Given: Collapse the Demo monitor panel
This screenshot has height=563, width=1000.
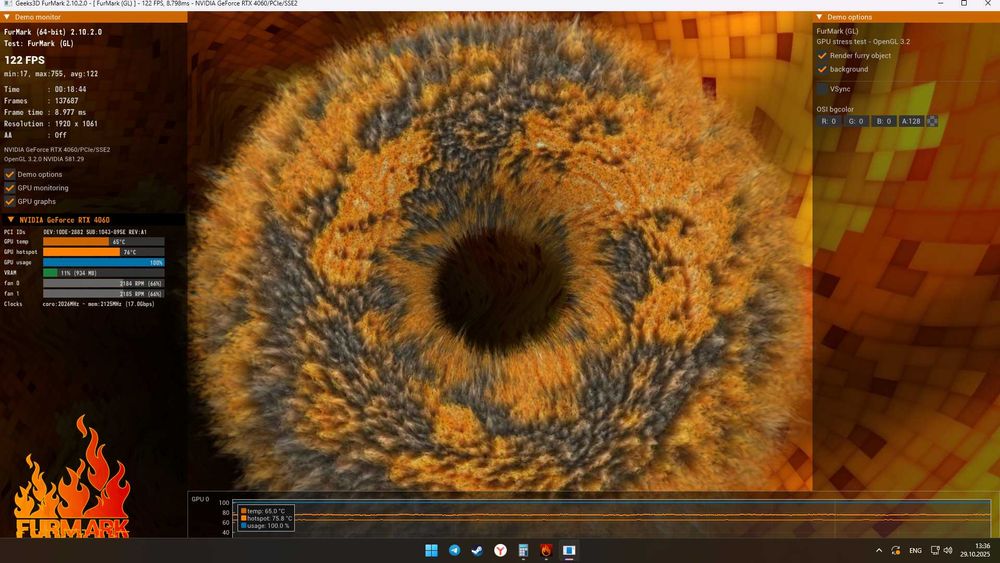Looking at the screenshot, I should coord(7,17).
